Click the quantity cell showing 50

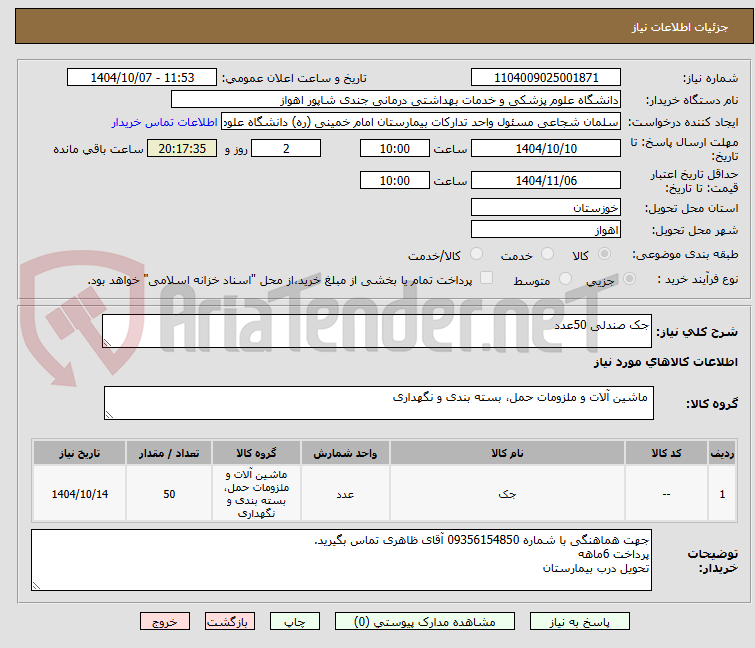[169, 494]
